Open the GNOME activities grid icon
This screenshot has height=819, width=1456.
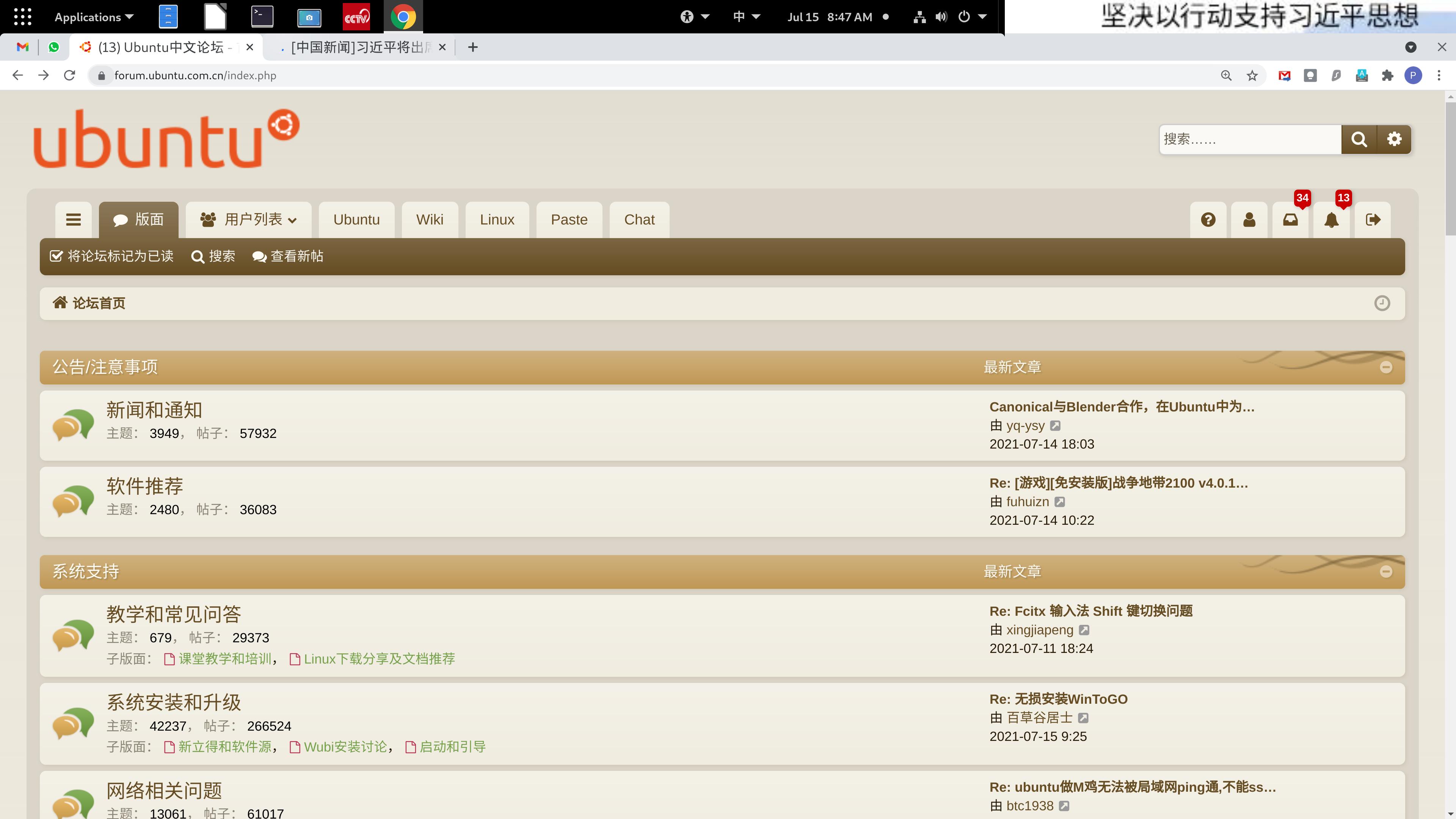[x=23, y=17]
